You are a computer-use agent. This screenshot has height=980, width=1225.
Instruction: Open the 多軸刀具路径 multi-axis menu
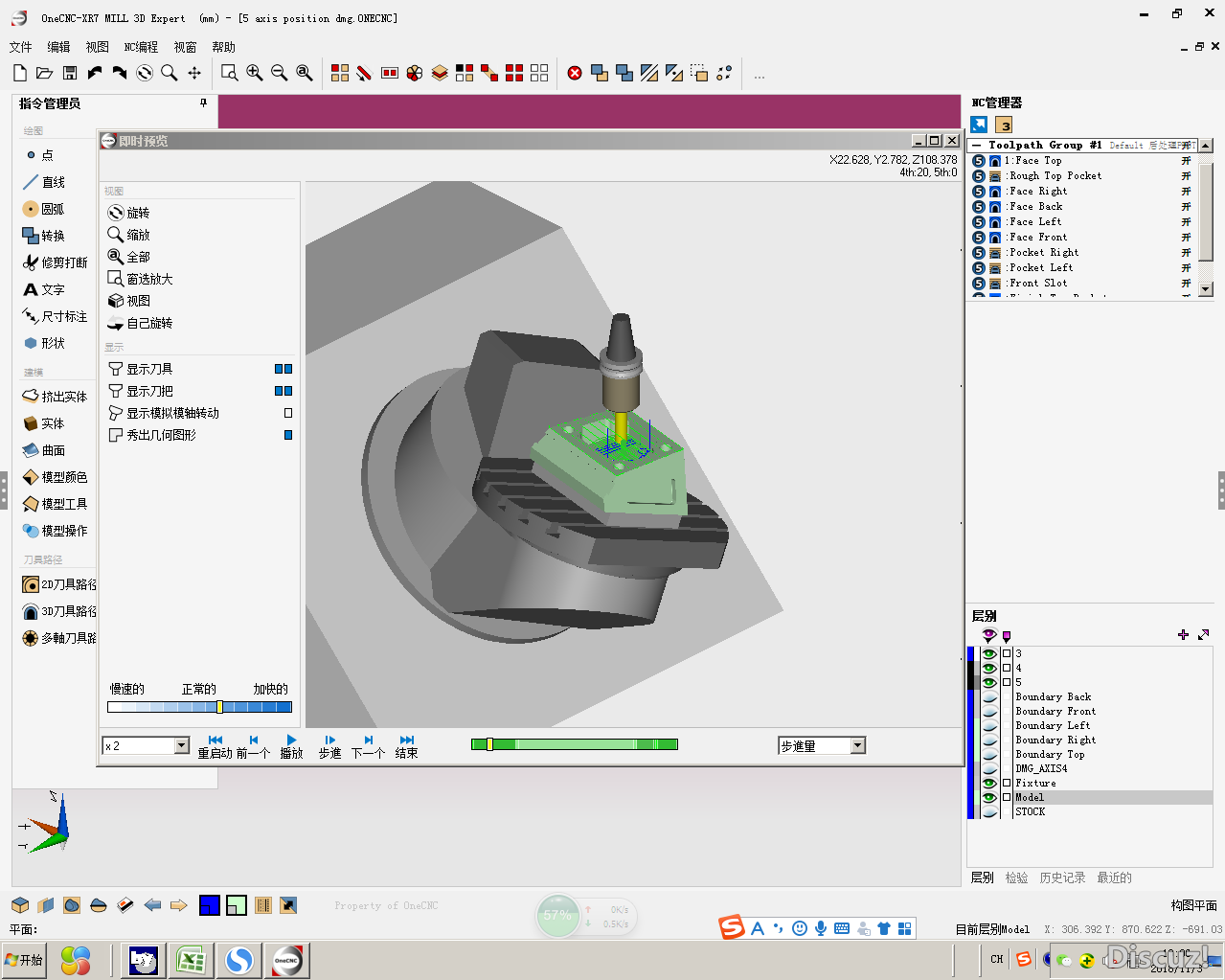coord(59,638)
